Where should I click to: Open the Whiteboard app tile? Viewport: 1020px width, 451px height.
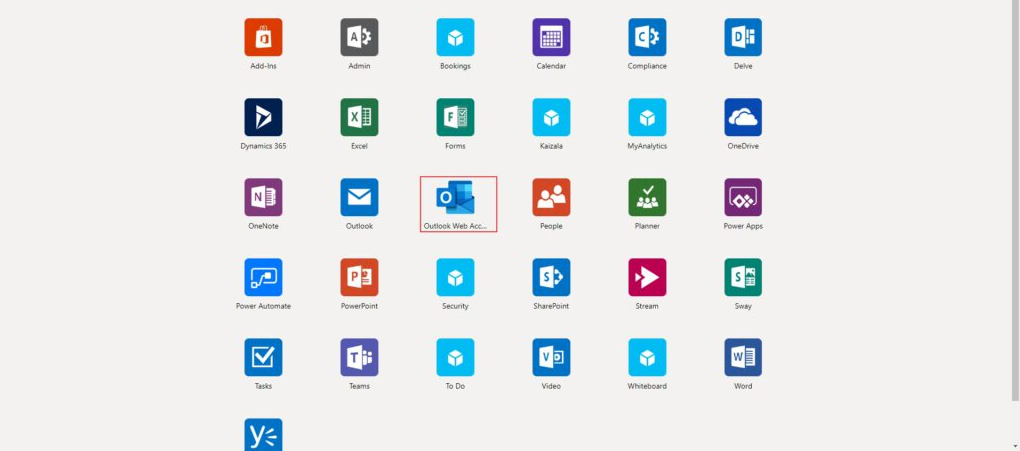[x=647, y=357]
